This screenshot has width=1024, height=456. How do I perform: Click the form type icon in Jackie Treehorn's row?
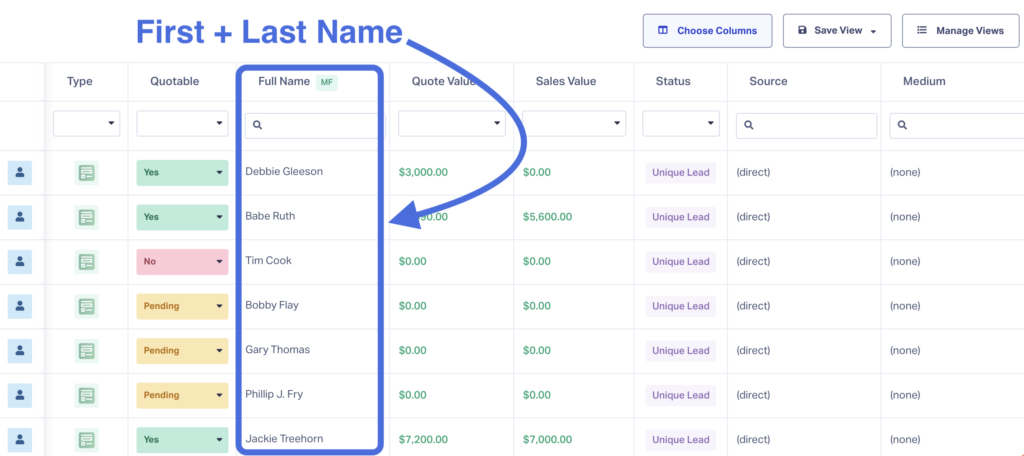86,439
